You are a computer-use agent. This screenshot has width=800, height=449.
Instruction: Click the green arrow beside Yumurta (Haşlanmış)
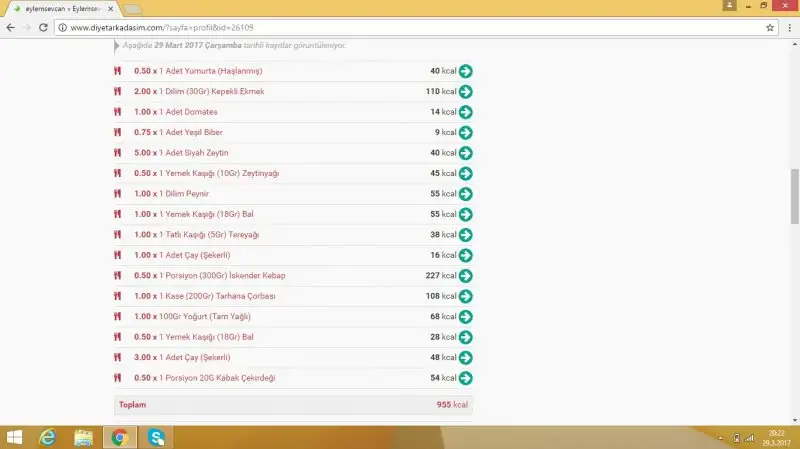click(x=465, y=71)
